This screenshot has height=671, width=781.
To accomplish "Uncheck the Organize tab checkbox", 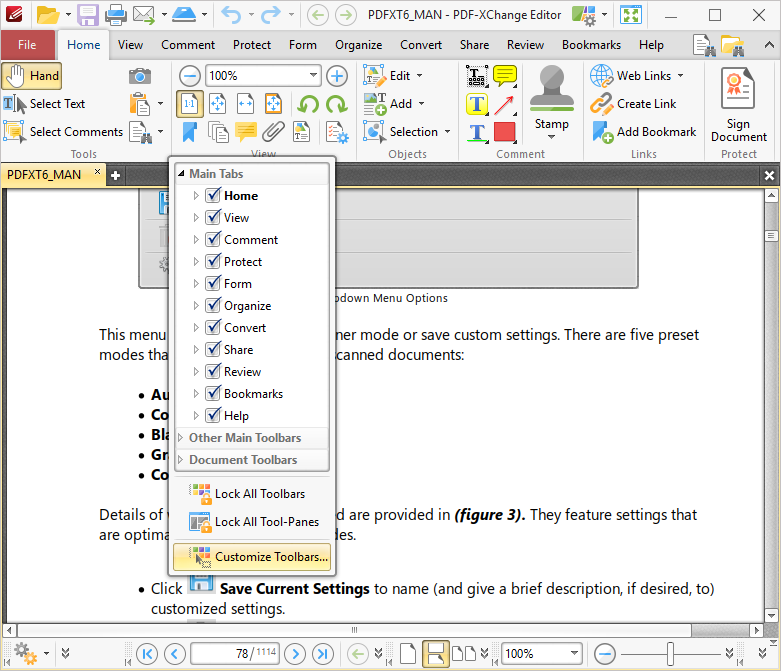I will click(x=213, y=306).
